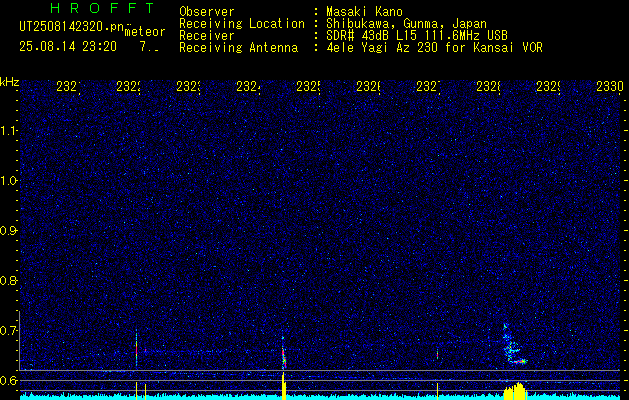The width and height of the screenshot is (629, 400).
Task: Click the HROFFT title text
Action: click(102, 8)
